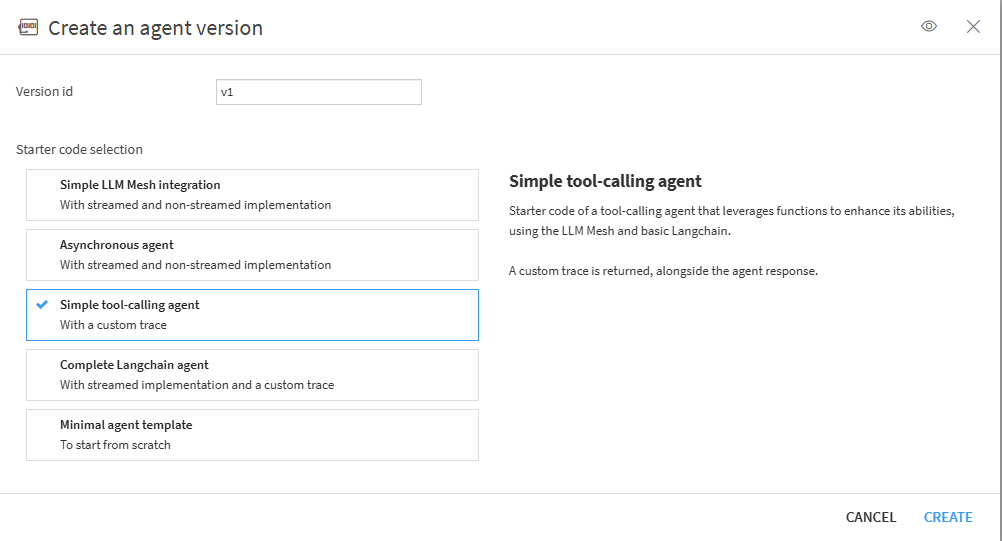Click 'To start from scratch' subtitle
The width and height of the screenshot is (1002, 541).
pyautogui.click(x=115, y=445)
